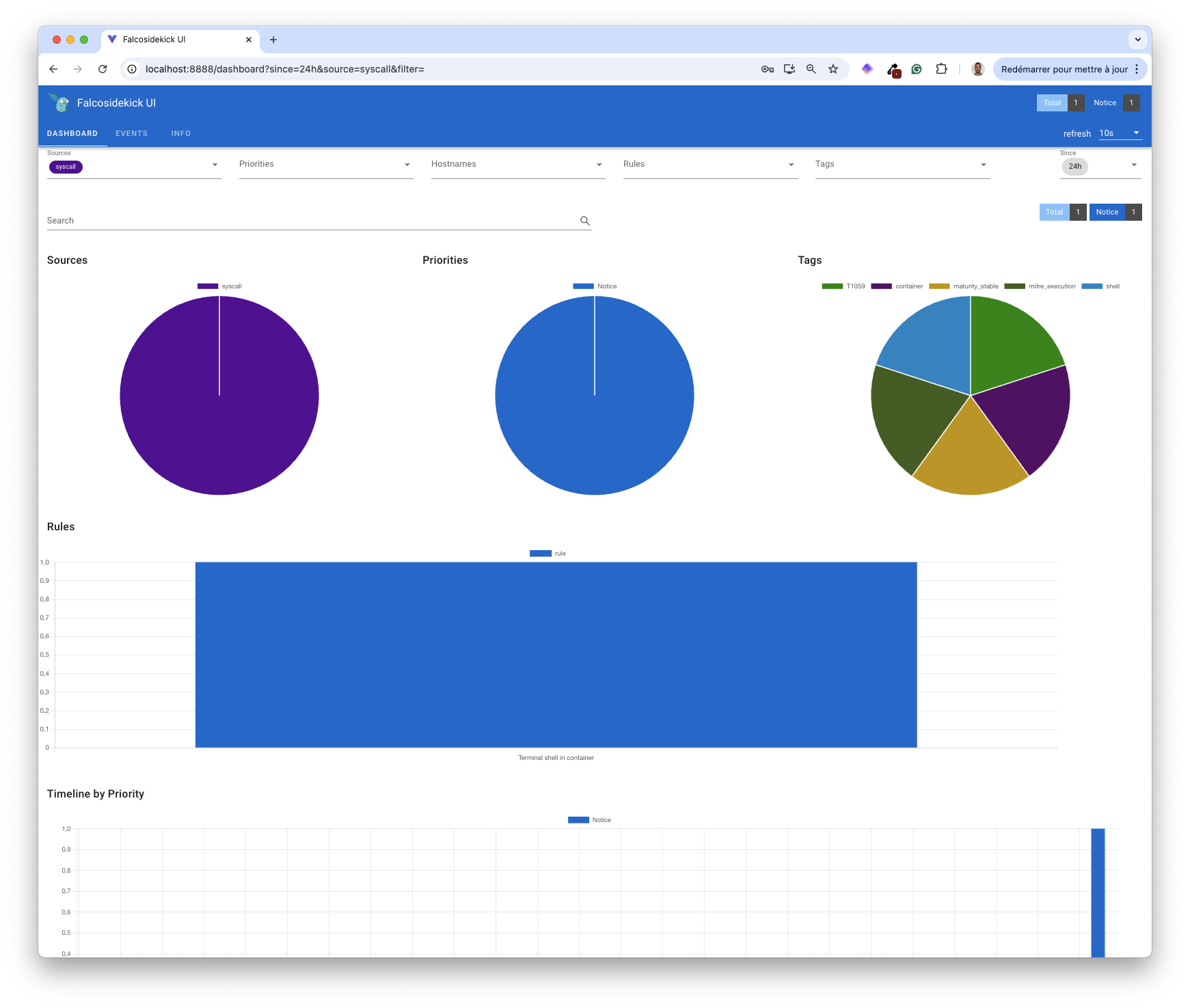Open the Hostnames filter dropdown
The image size is (1190, 1008).
[x=518, y=165]
